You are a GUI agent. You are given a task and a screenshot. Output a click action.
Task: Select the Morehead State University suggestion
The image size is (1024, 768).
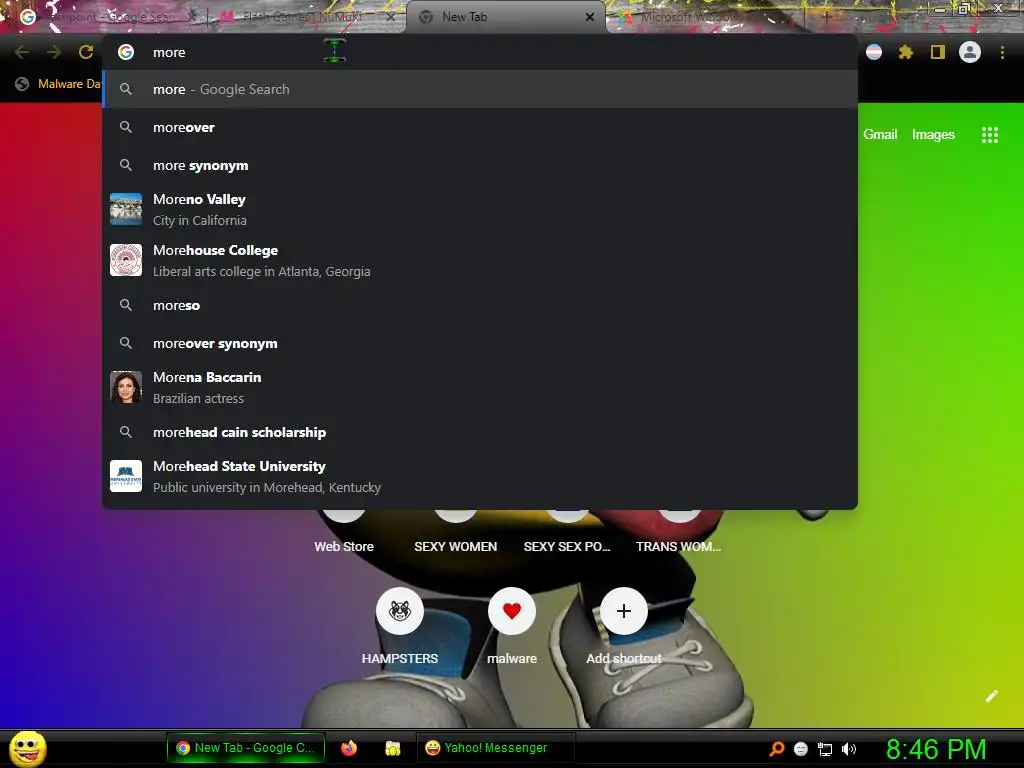coord(480,476)
